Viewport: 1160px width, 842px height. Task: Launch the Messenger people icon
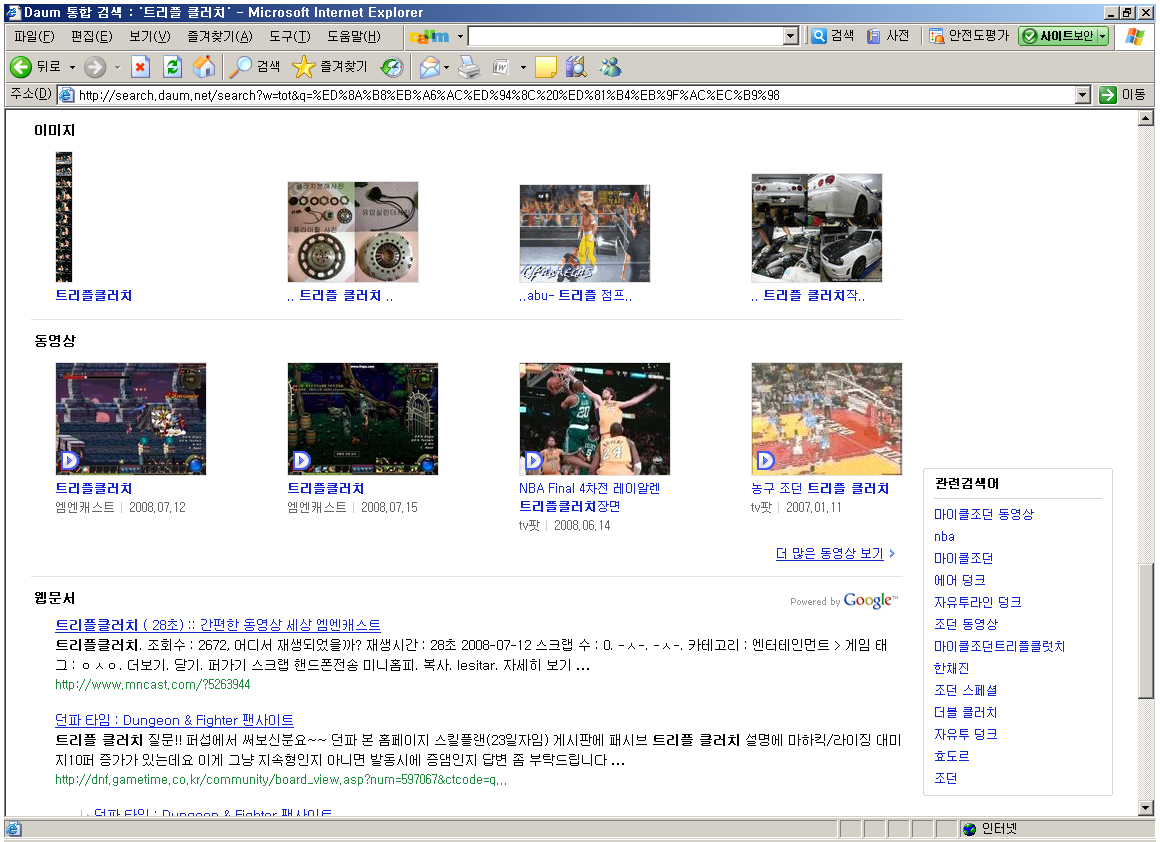point(610,67)
